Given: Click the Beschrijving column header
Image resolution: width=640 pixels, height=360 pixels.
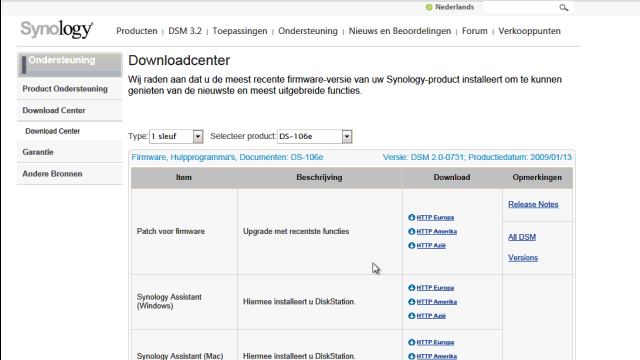Looking at the screenshot, I should [320, 178].
